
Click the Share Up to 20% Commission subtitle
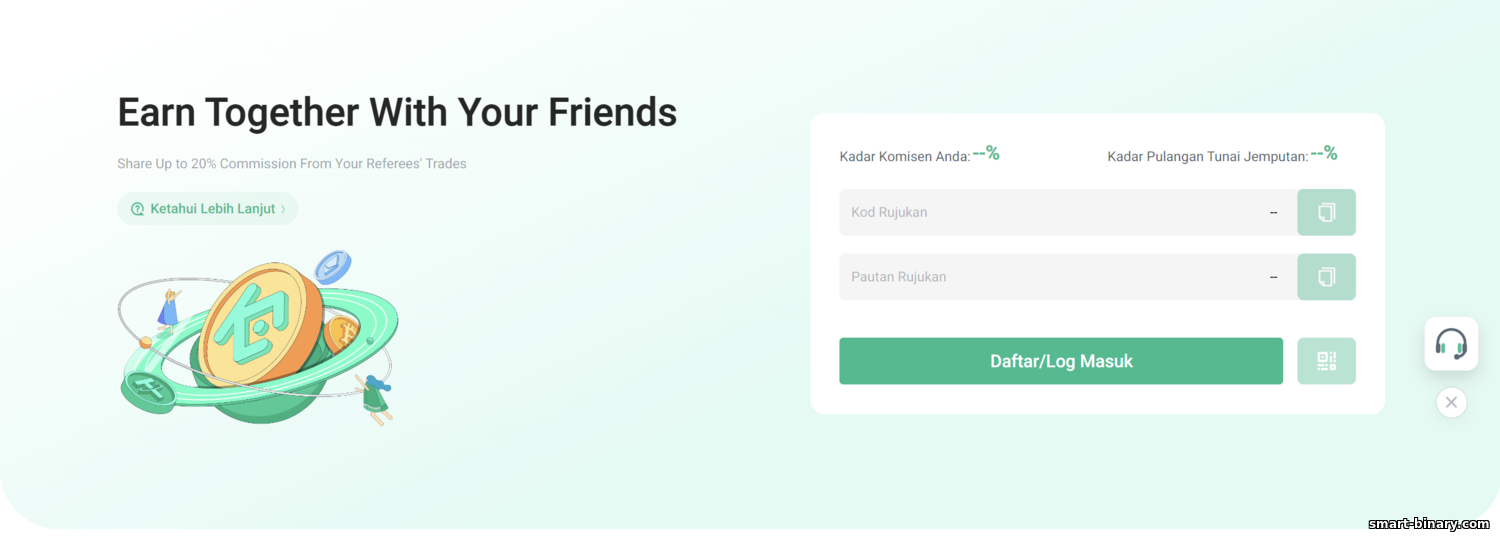click(292, 163)
